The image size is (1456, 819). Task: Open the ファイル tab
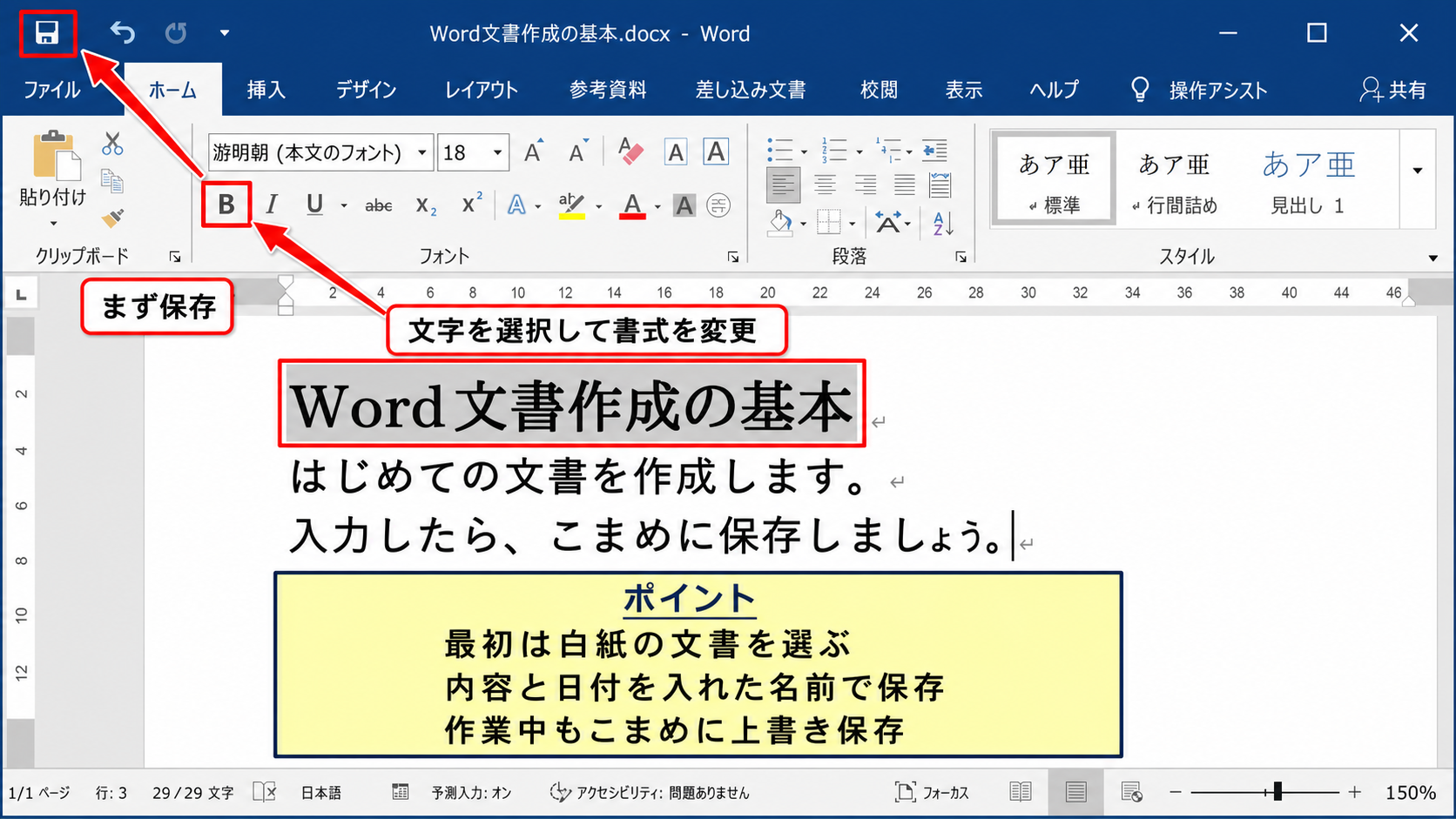pos(51,90)
